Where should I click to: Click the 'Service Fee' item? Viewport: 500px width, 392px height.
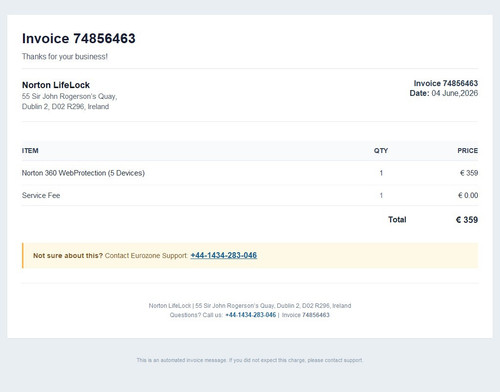pyautogui.click(x=41, y=195)
